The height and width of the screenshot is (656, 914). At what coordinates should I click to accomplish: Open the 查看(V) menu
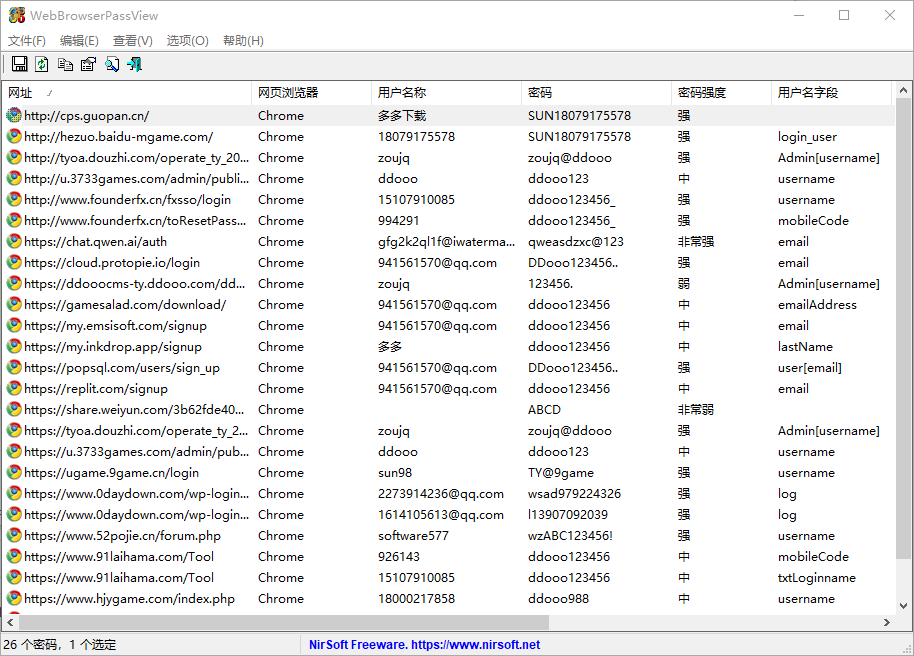coord(133,41)
